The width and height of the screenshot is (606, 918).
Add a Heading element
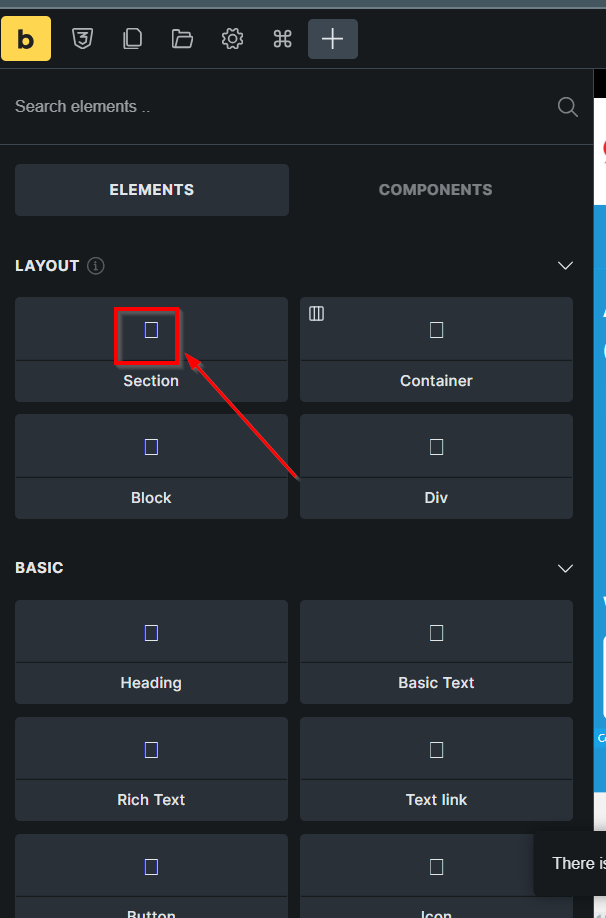coord(151,652)
